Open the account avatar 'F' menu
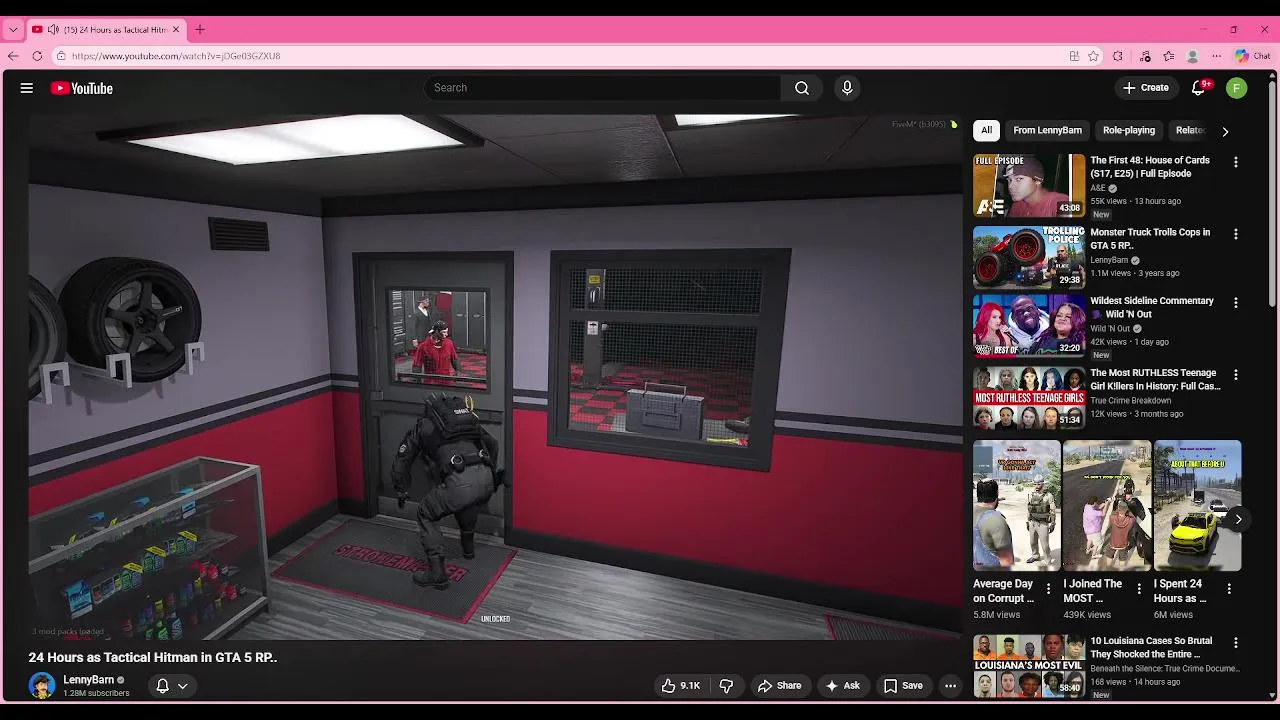This screenshot has height=720, width=1280. pyautogui.click(x=1237, y=88)
